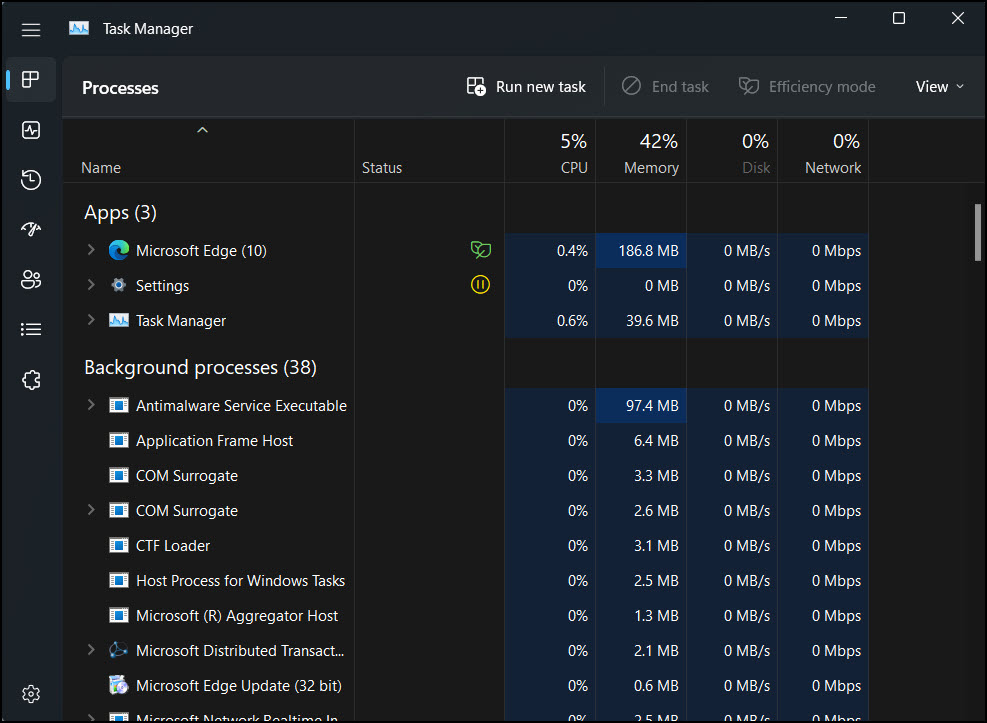Open the App history sidebar icon
This screenshot has width=987, height=723.
coord(31,180)
